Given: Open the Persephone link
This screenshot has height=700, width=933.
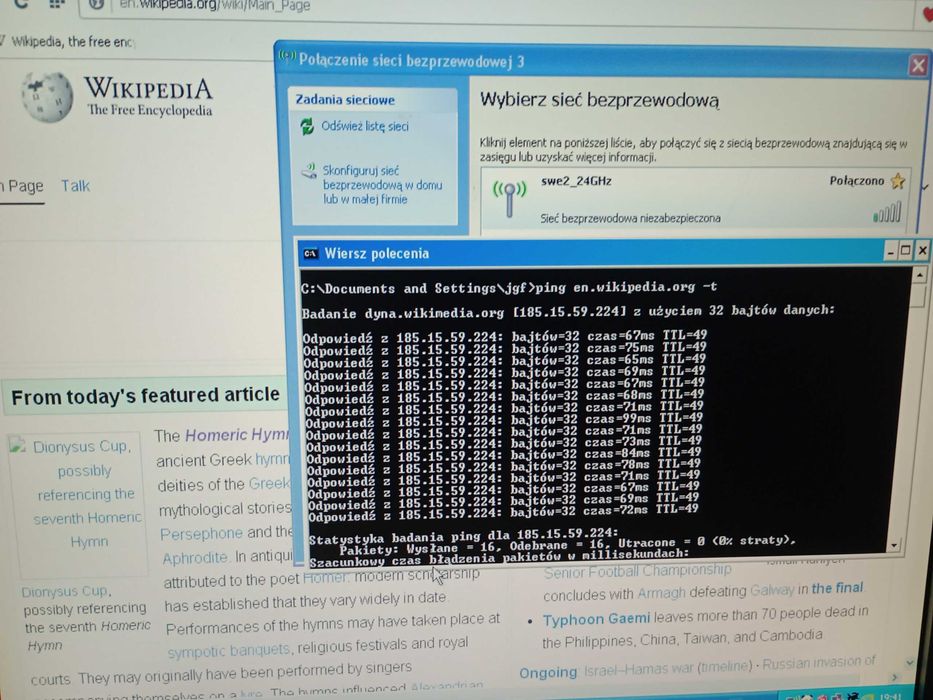Looking at the screenshot, I should (x=201, y=534).
